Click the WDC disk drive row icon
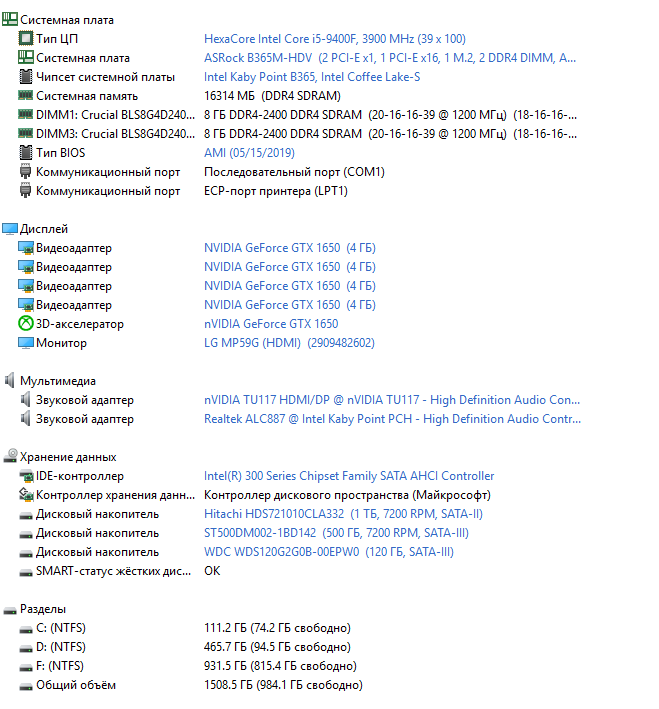This screenshot has width=659, height=709. tap(26, 553)
